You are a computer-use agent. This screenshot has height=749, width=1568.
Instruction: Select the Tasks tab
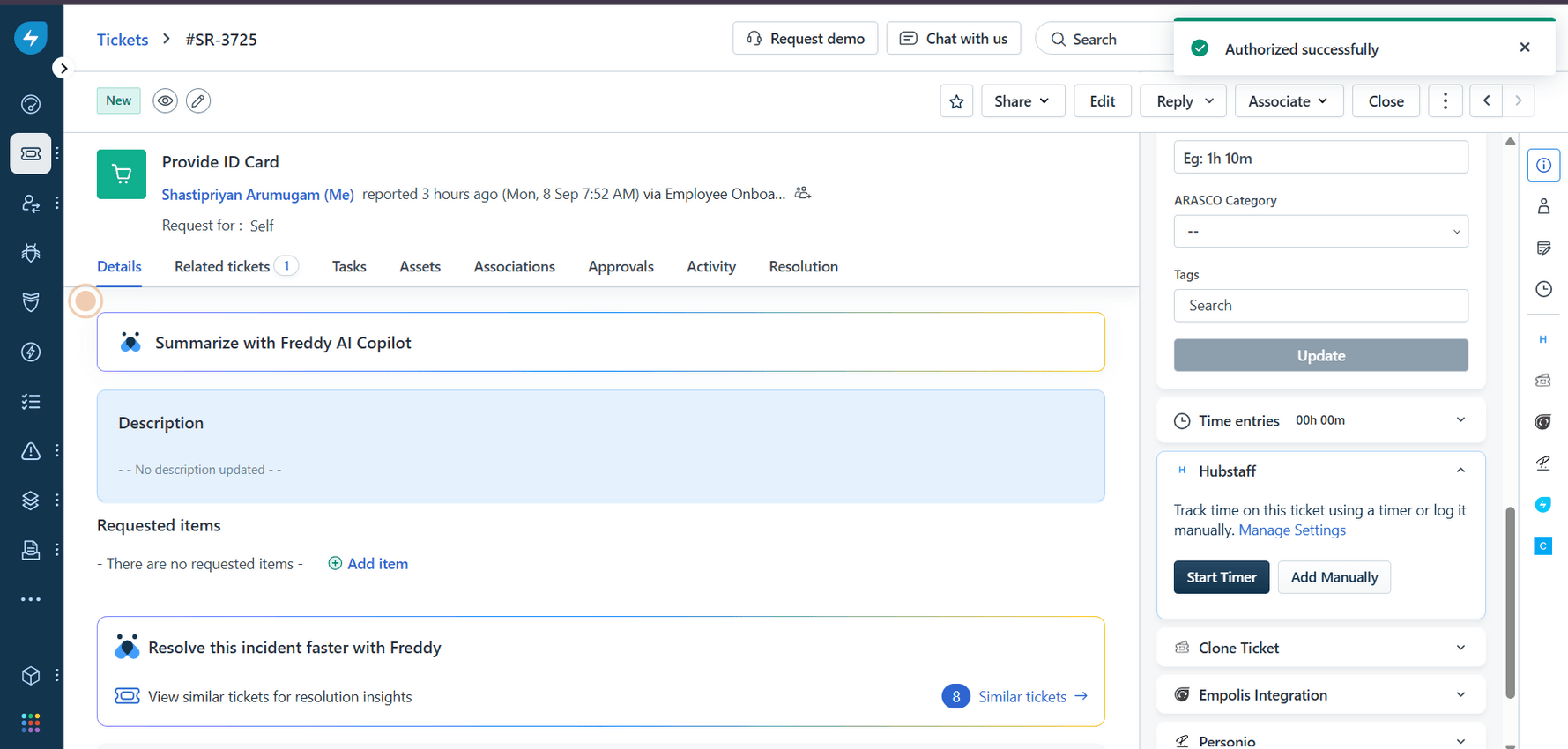click(349, 266)
